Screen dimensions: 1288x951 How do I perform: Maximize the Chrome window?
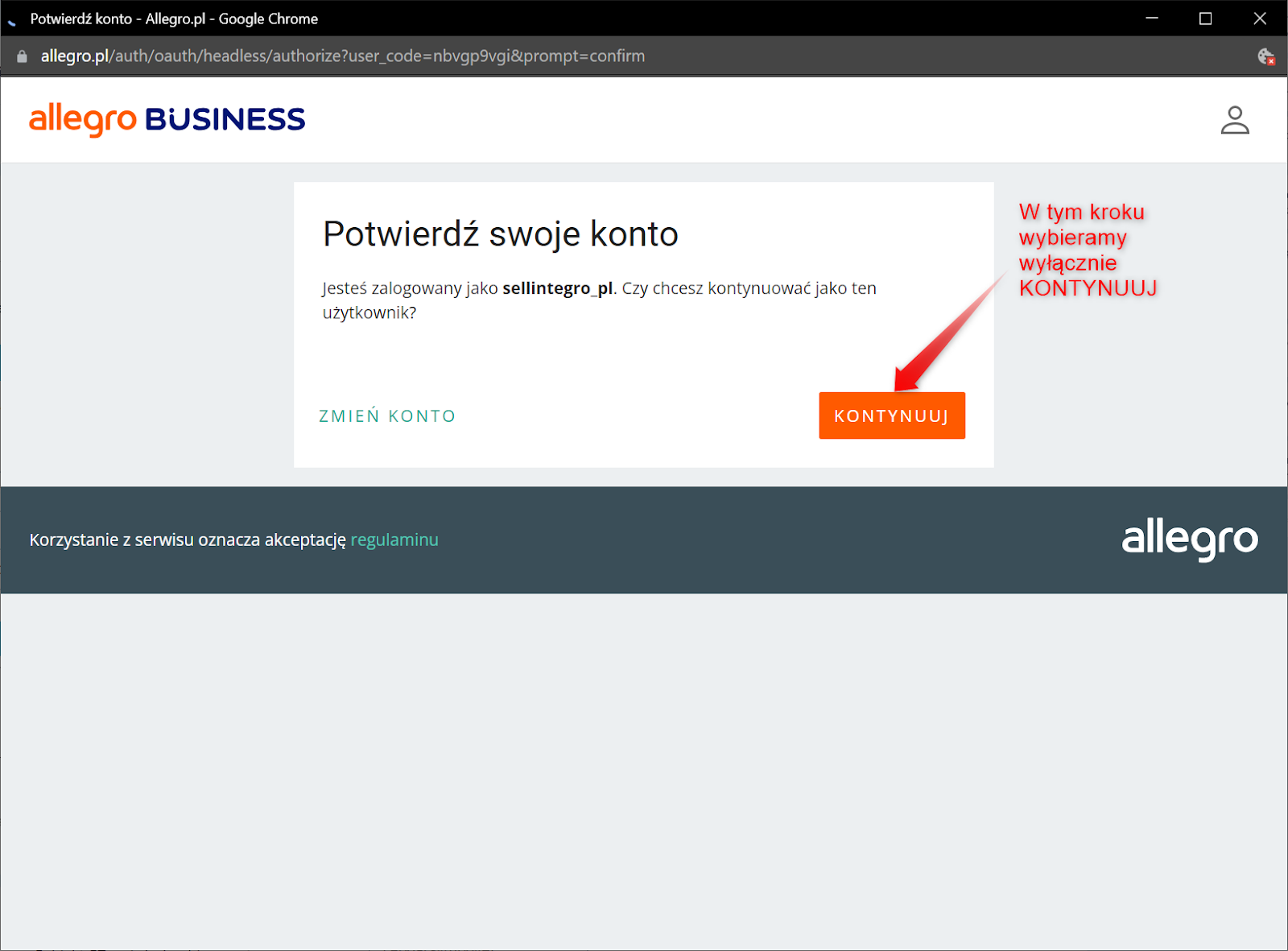pos(1205,19)
